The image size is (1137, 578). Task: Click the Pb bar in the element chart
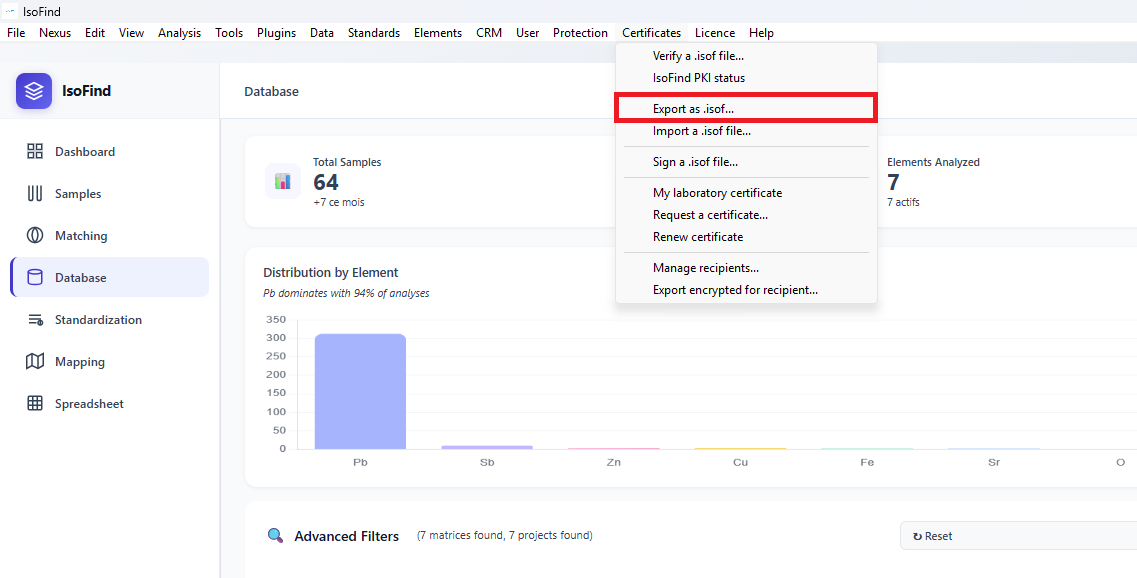[x=359, y=390]
